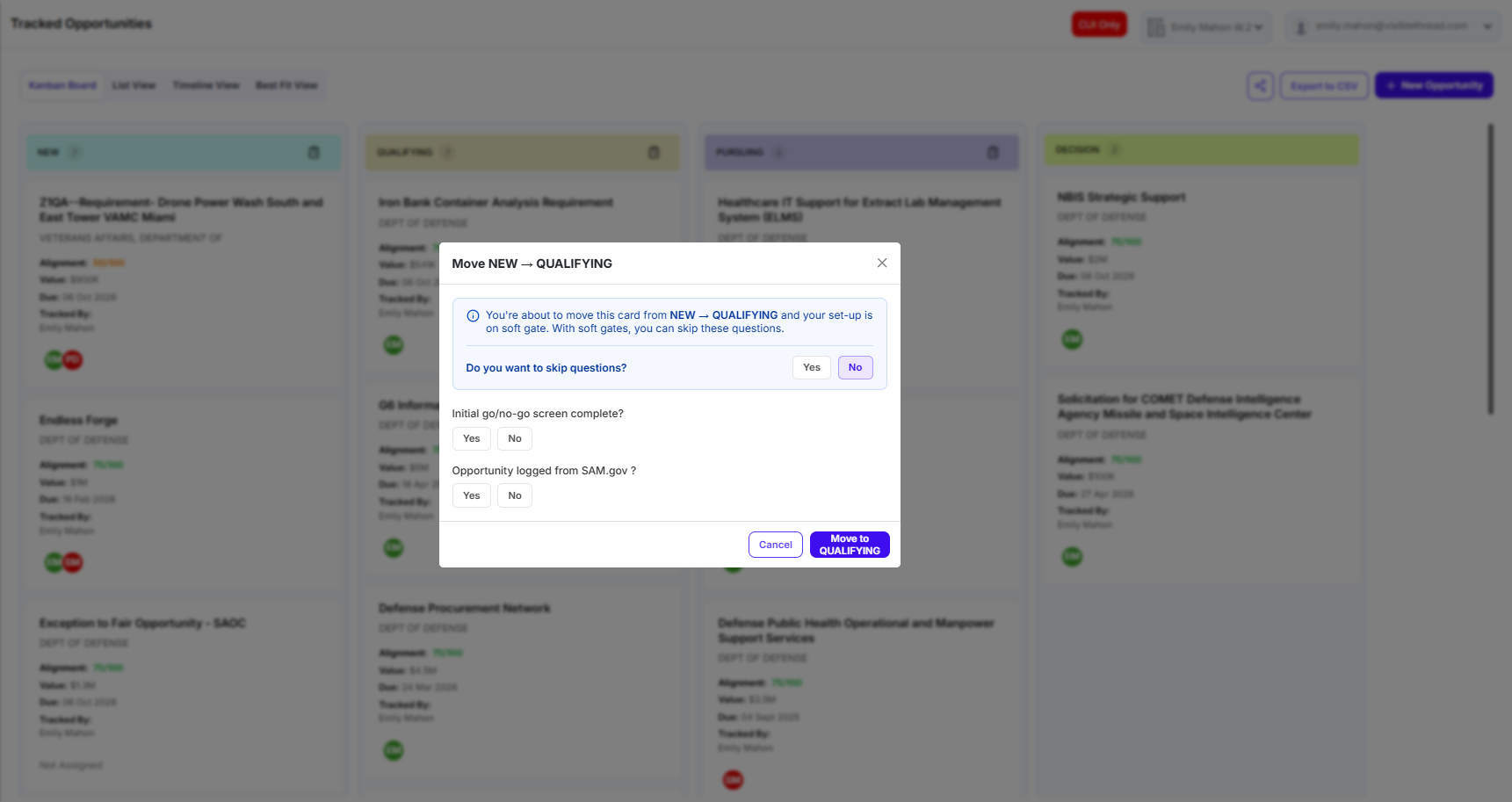Click green avatar on COMET Defense Intelligence card
This screenshot has width=1512, height=802.
point(1073,556)
